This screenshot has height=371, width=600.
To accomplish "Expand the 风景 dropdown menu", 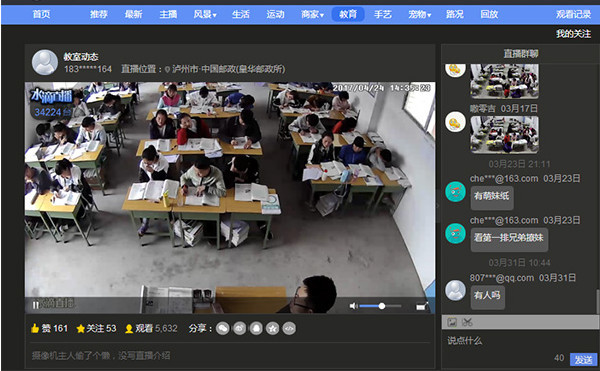I will pos(205,15).
